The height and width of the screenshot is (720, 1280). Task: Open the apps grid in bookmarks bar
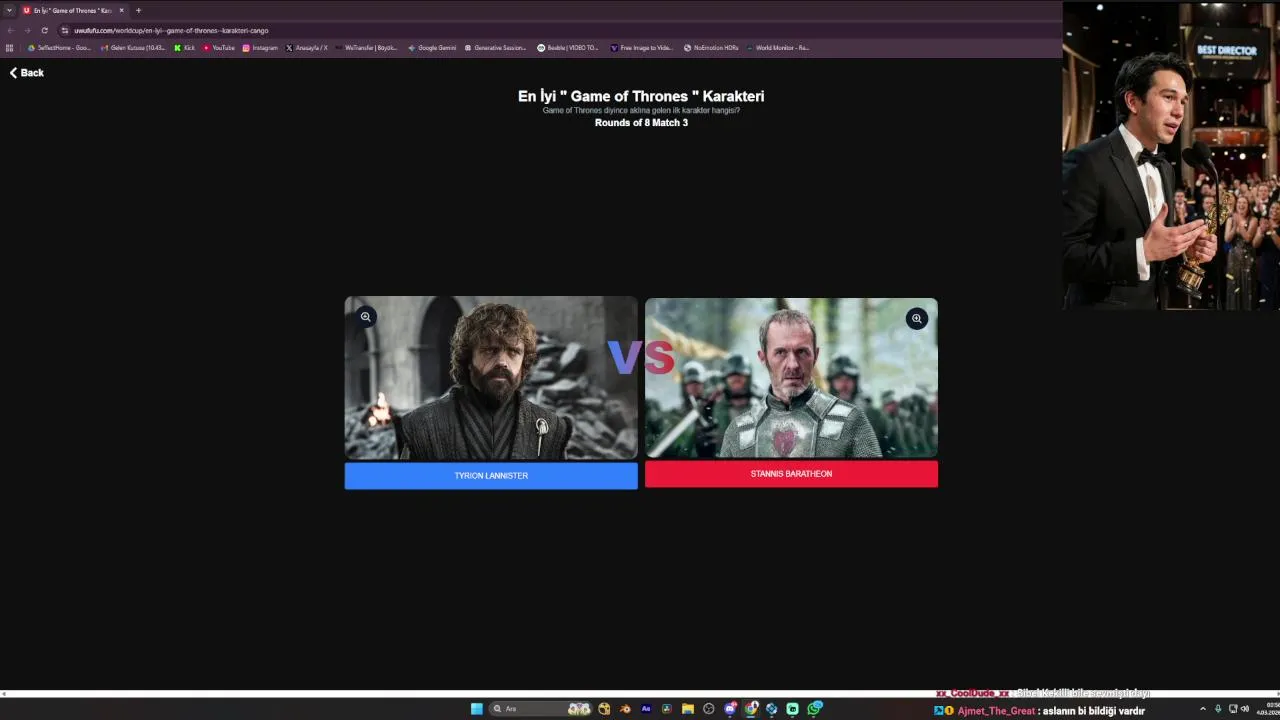[10, 48]
